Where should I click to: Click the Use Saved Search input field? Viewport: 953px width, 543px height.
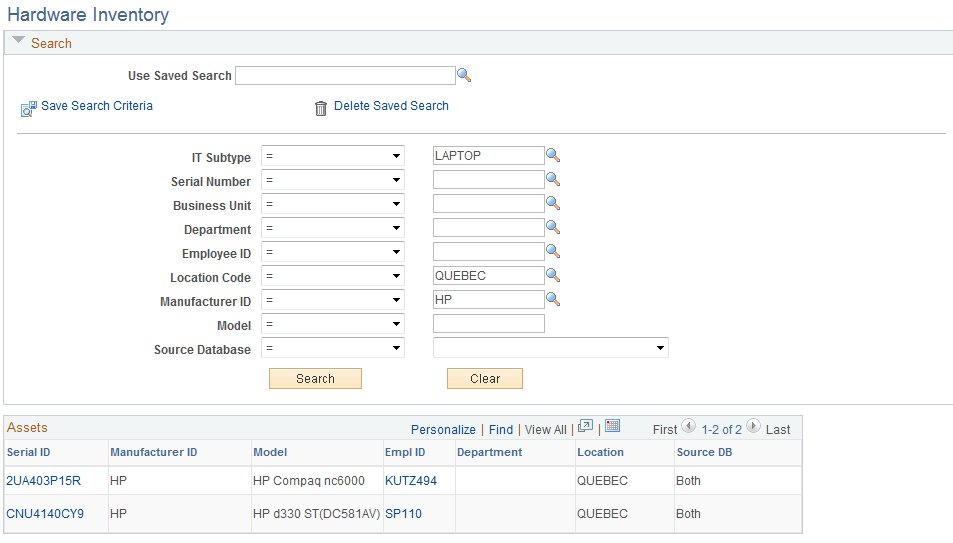click(345, 75)
